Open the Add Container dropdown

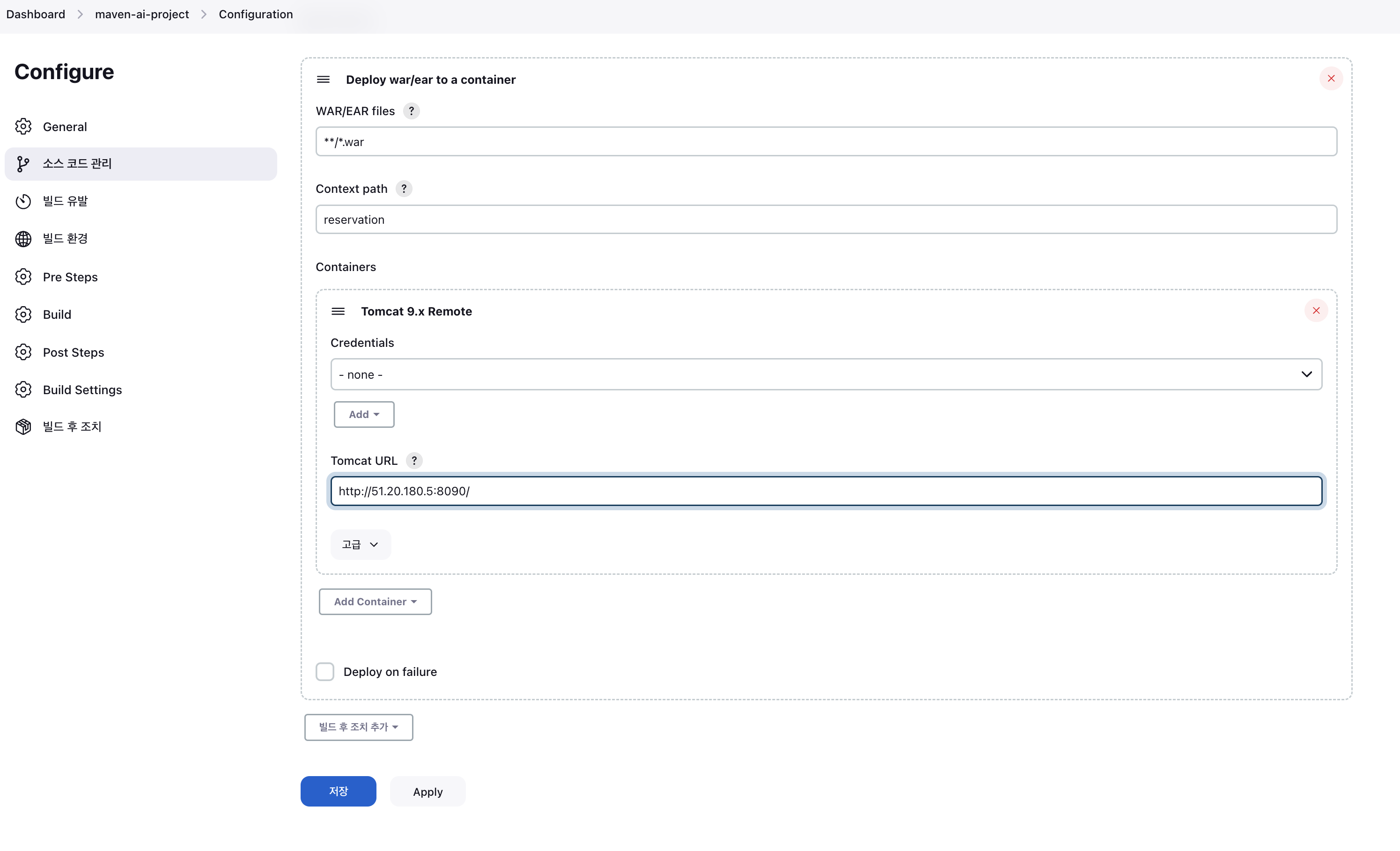click(375, 602)
